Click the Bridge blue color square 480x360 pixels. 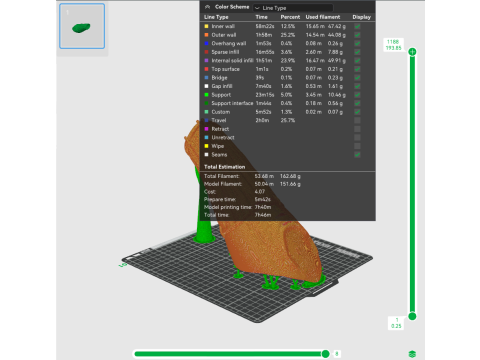(x=206, y=78)
